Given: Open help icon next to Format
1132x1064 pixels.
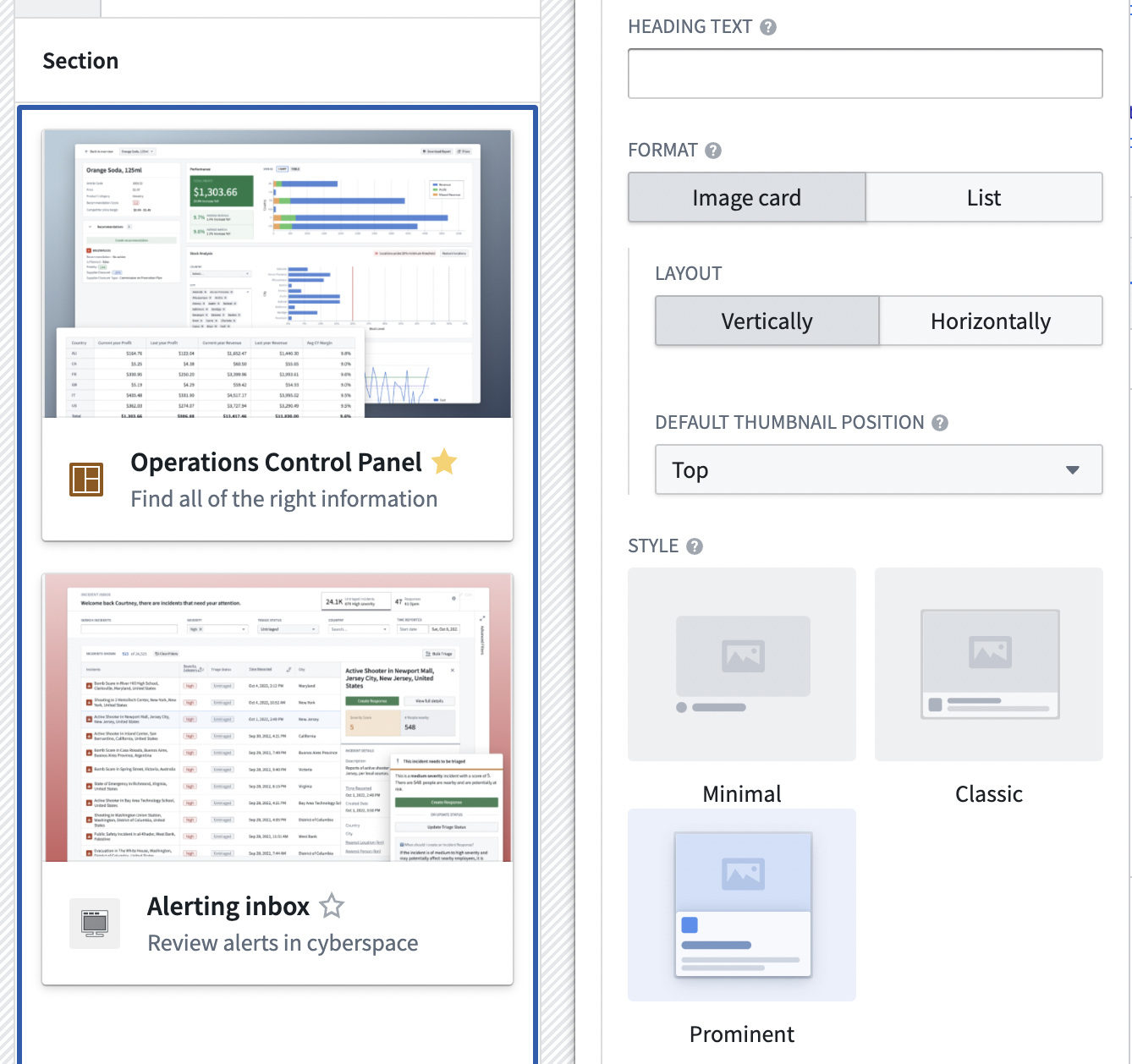Looking at the screenshot, I should (713, 151).
